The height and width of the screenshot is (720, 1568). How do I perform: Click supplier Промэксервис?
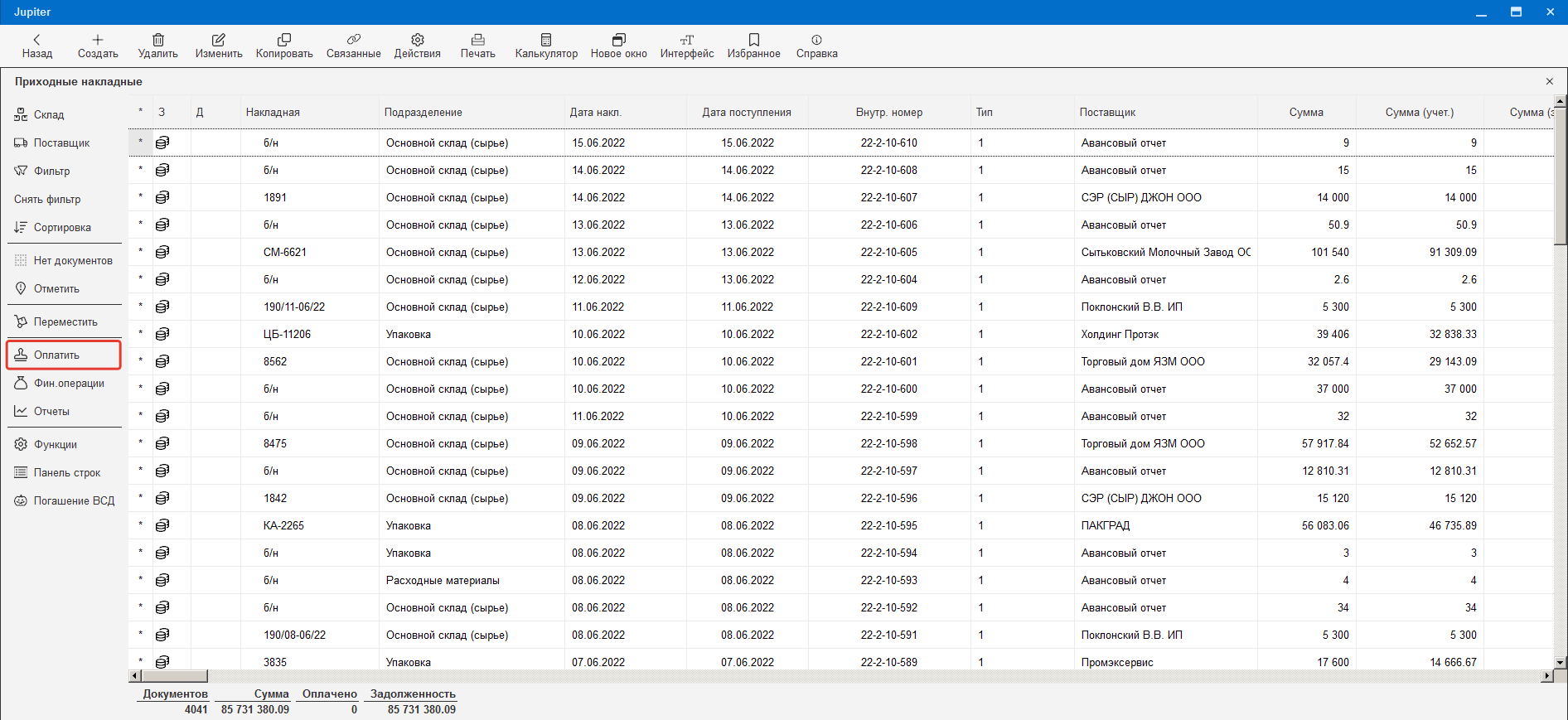click(1117, 662)
